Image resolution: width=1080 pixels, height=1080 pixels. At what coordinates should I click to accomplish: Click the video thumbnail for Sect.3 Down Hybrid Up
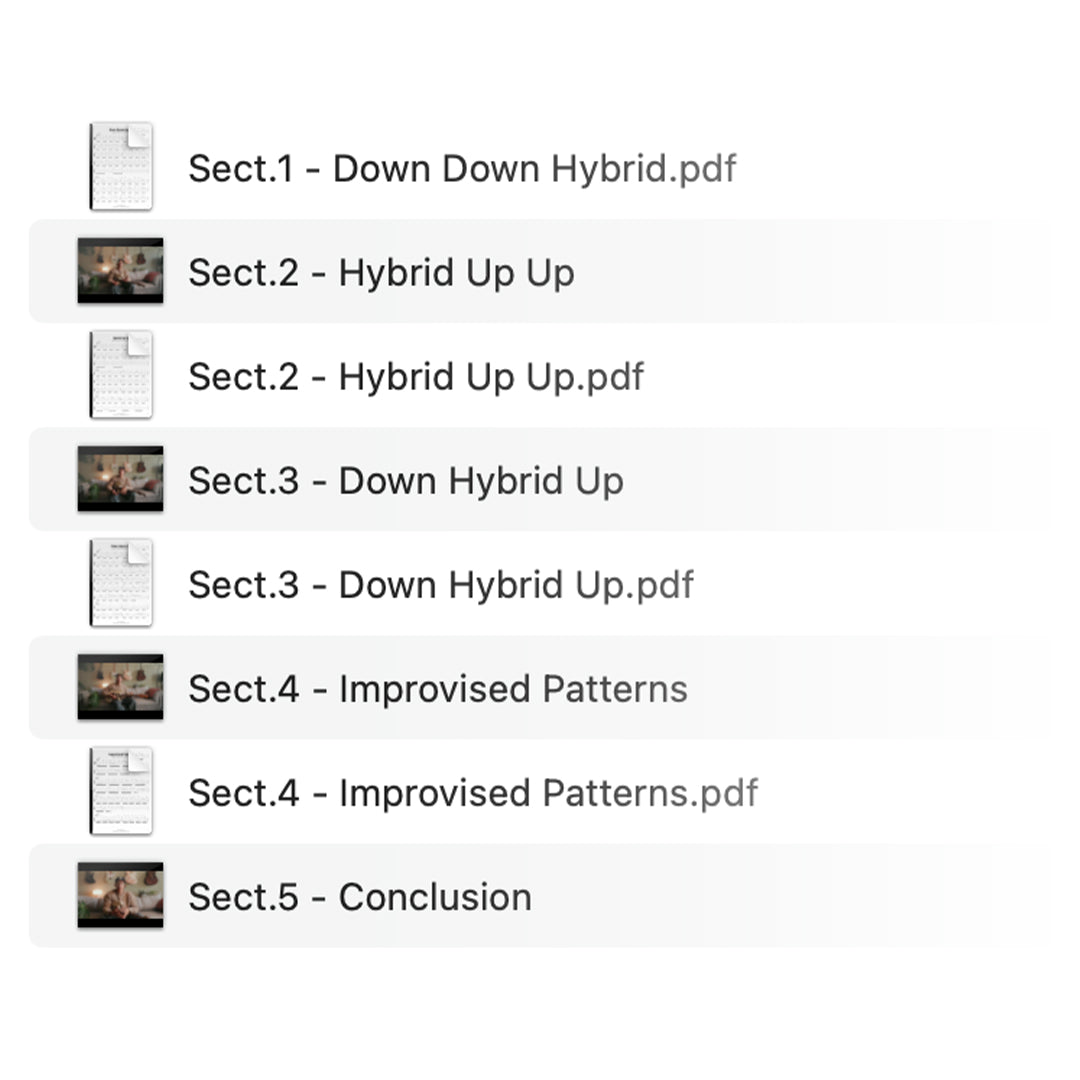[121, 479]
